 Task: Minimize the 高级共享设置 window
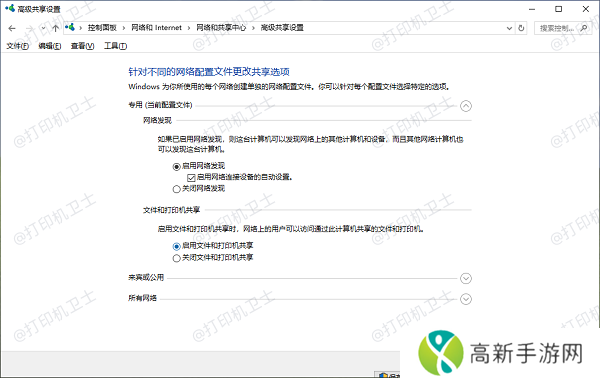coord(532,9)
